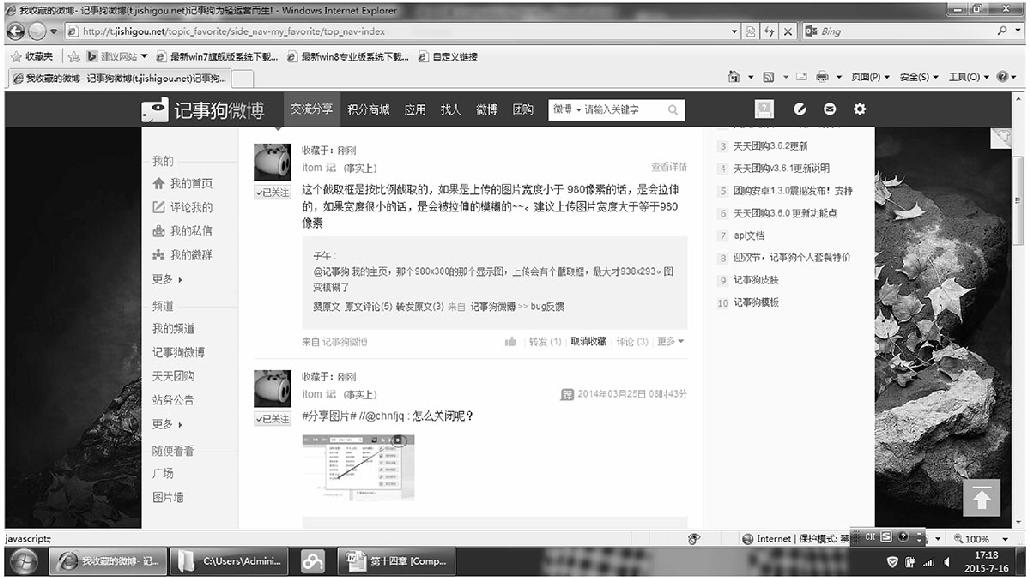Screen dimensions: 1030x578
Task: Open the 页面(P) menu
Action: 870,77
